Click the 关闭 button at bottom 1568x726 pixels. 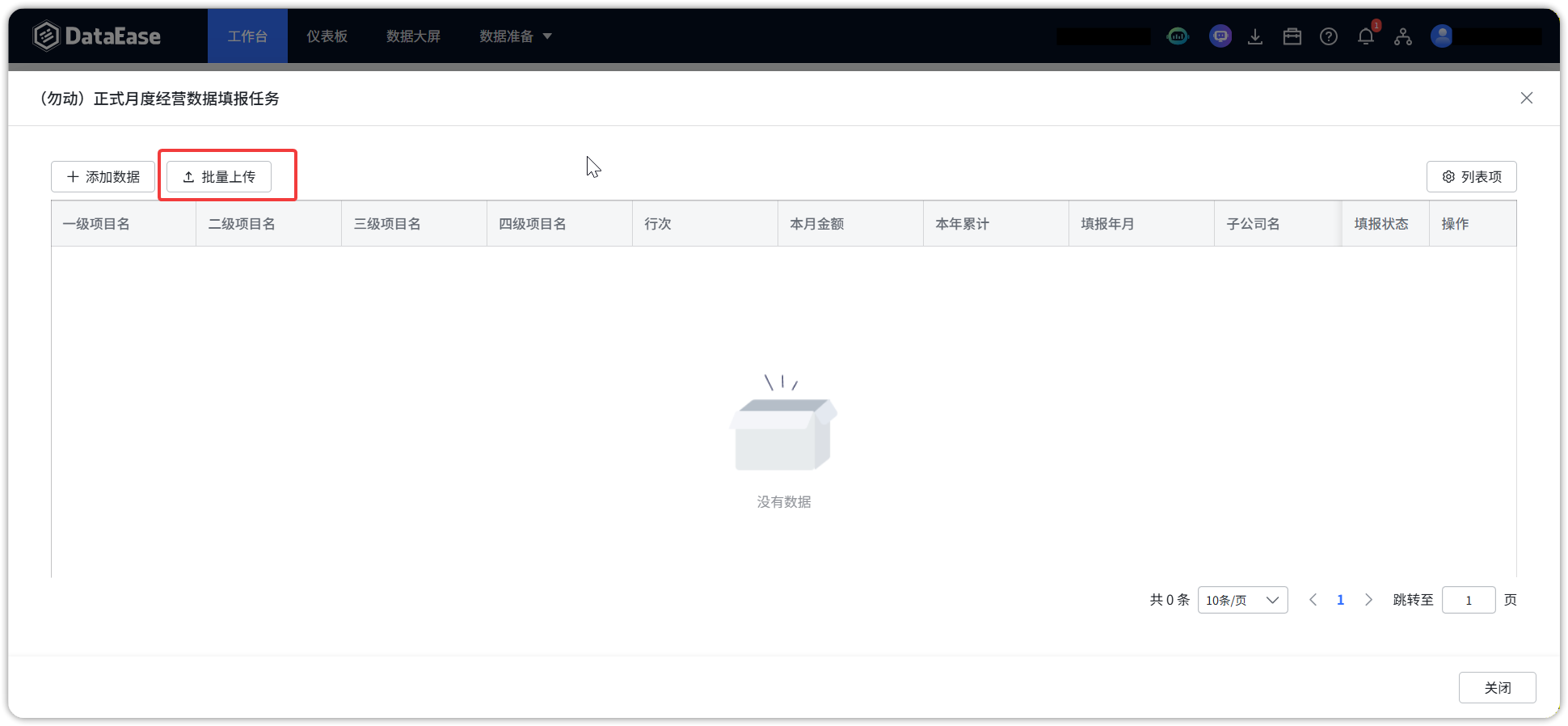click(x=1497, y=688)
